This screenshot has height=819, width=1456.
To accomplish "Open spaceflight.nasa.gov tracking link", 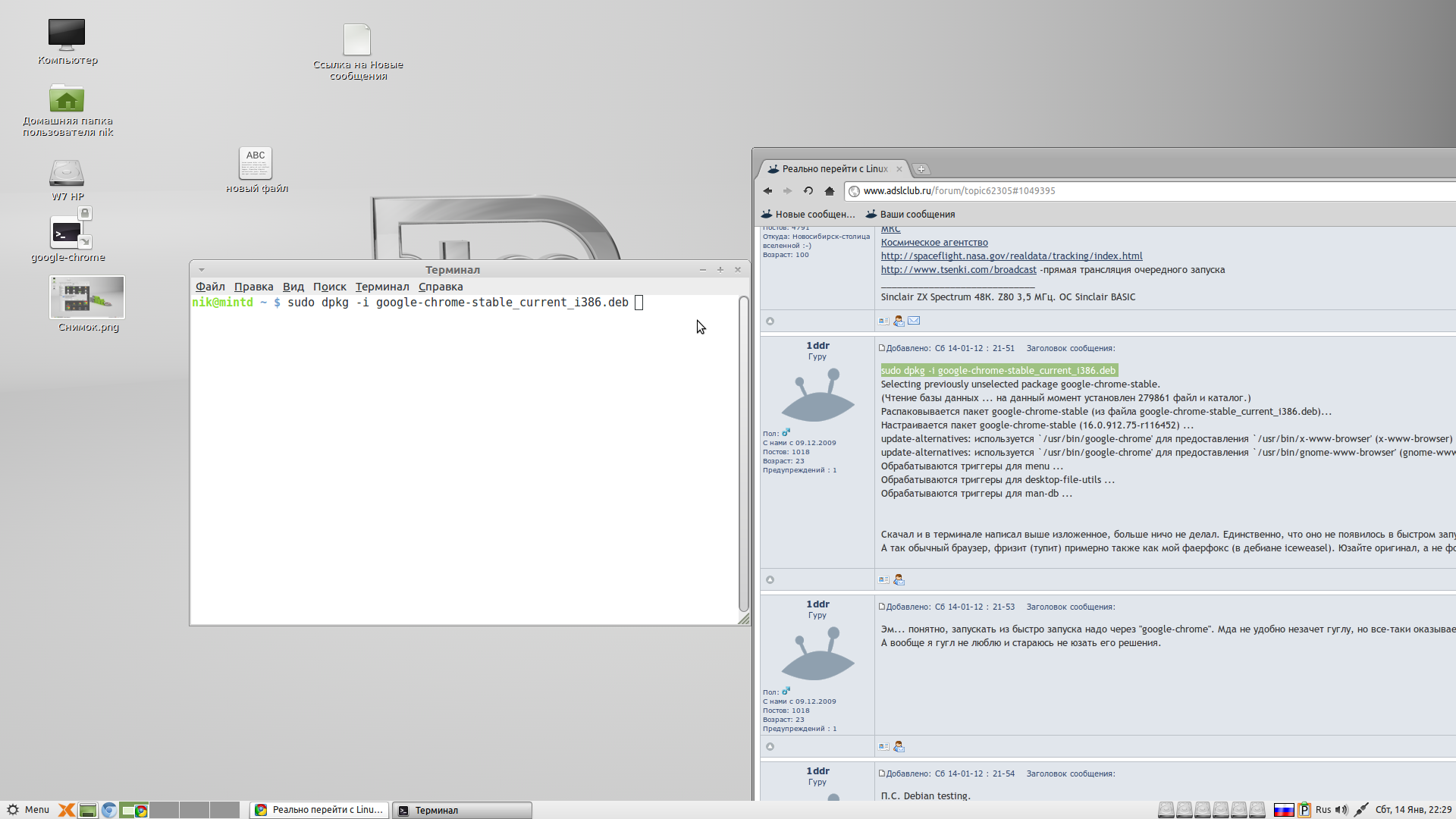I will [1012, 256].
